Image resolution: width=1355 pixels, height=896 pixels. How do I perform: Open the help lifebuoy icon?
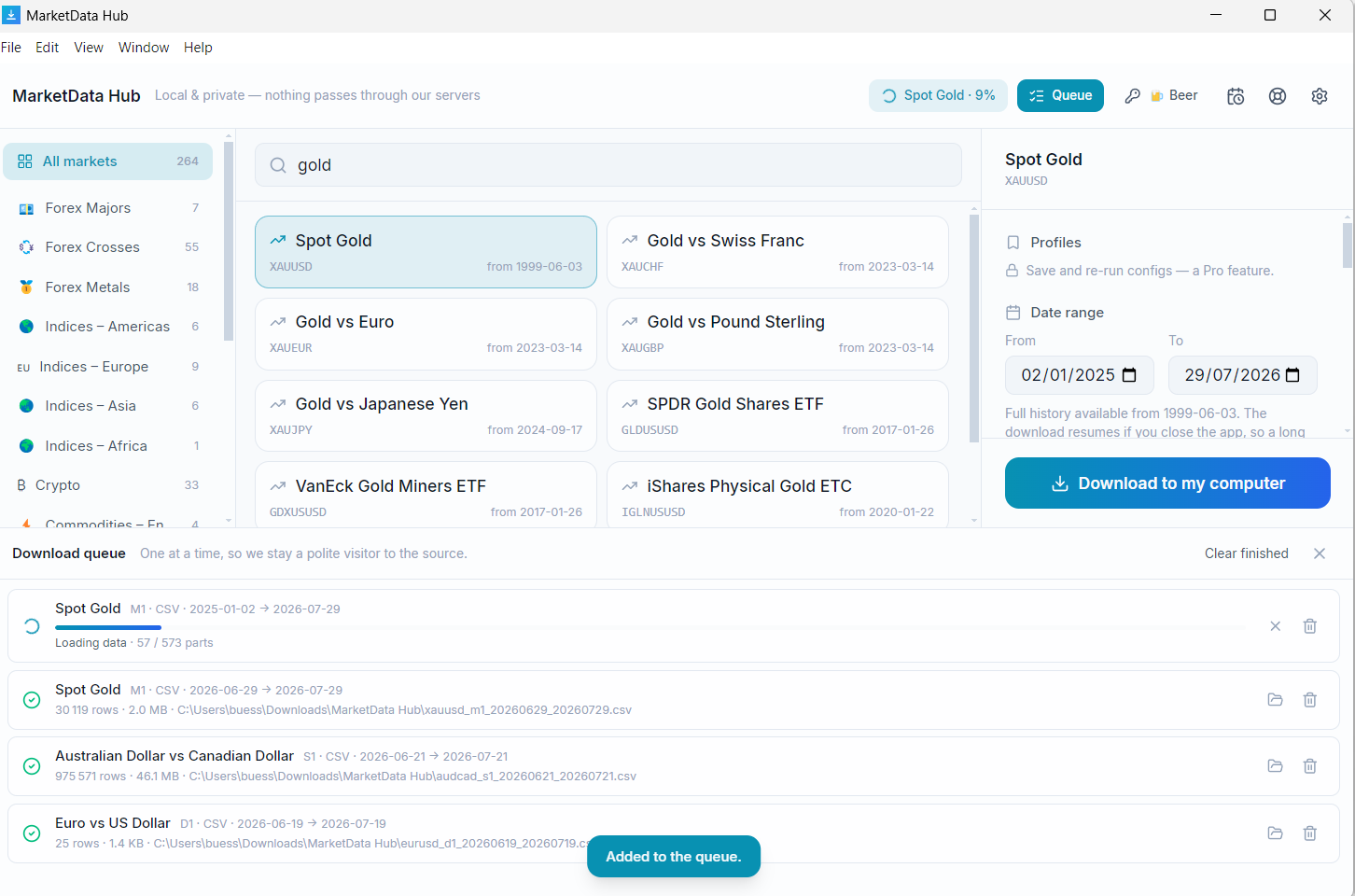tap(1278, 96)
